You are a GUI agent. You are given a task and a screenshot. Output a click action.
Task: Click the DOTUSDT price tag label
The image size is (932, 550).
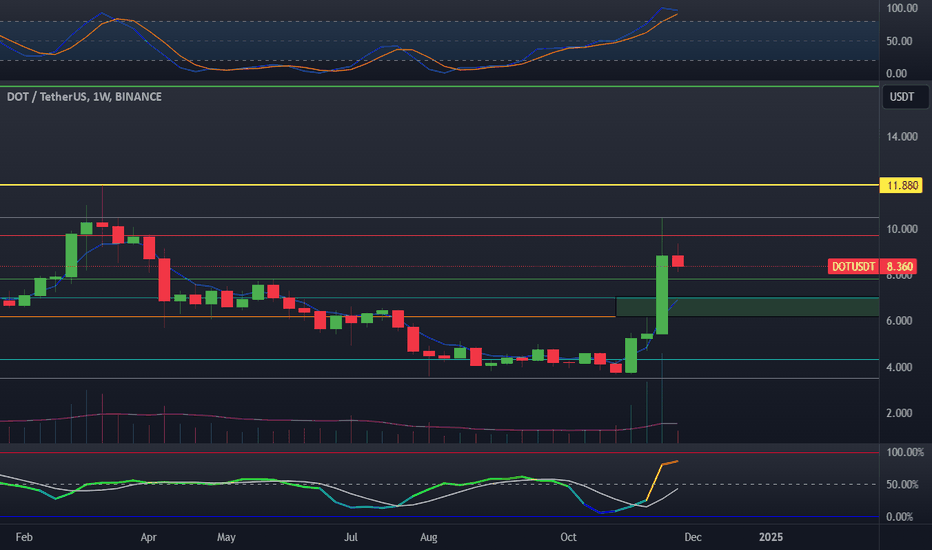point(852,266)
